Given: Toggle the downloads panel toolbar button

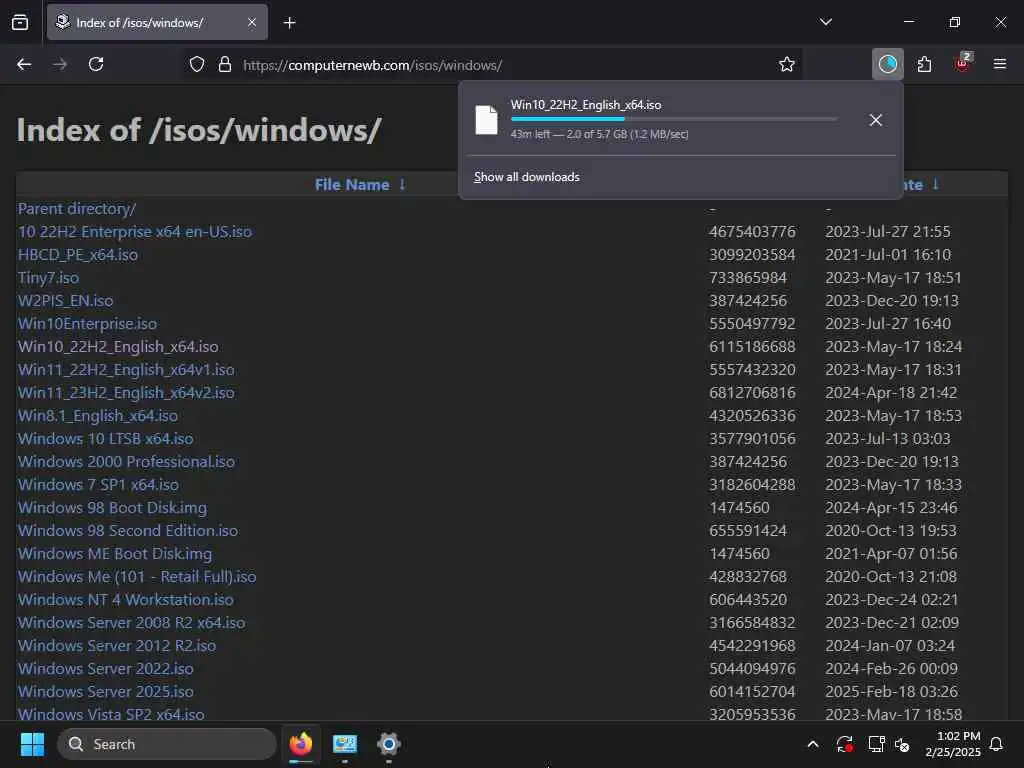Looking at the screenshot, I should 888,64.
